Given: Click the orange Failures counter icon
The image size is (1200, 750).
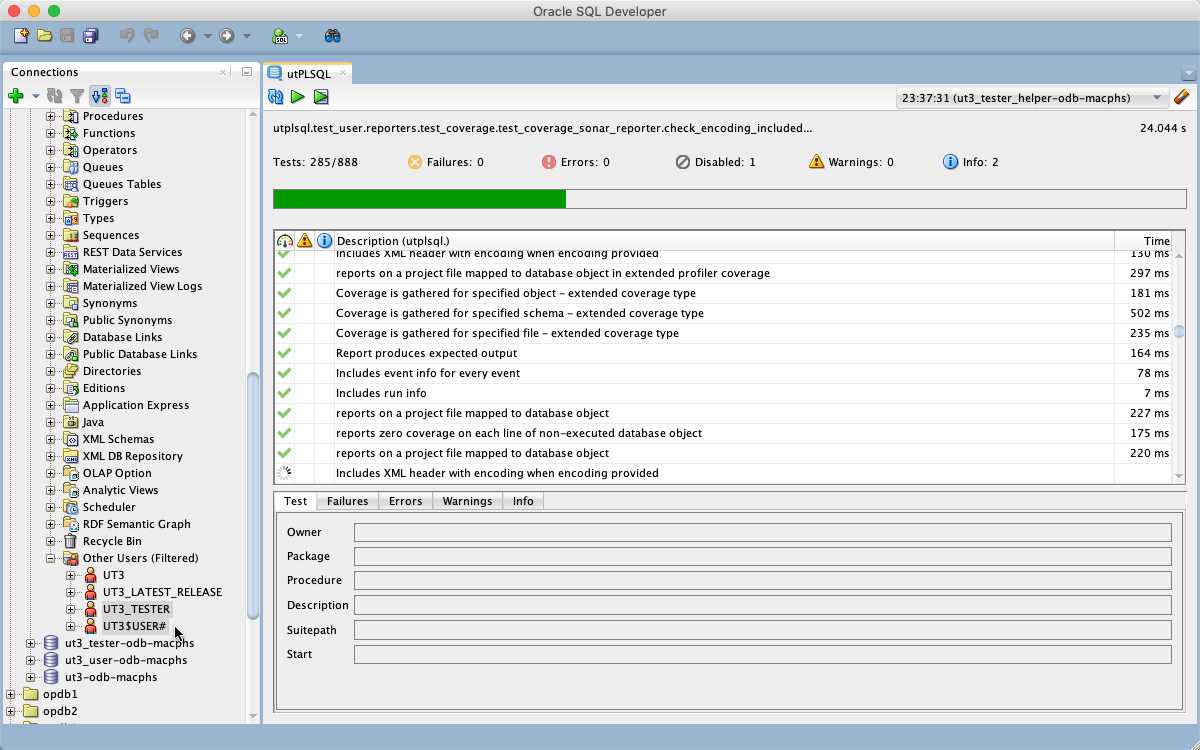Looking at the screenshot, I should (x=415, y=162).
